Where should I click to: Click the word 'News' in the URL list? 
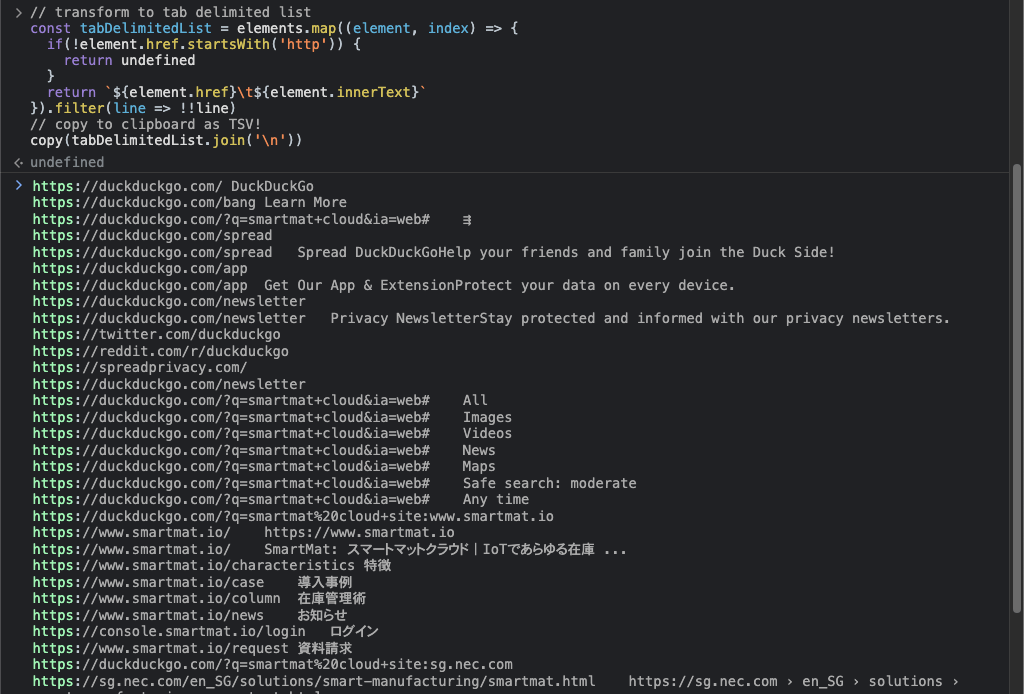(479, 450)
